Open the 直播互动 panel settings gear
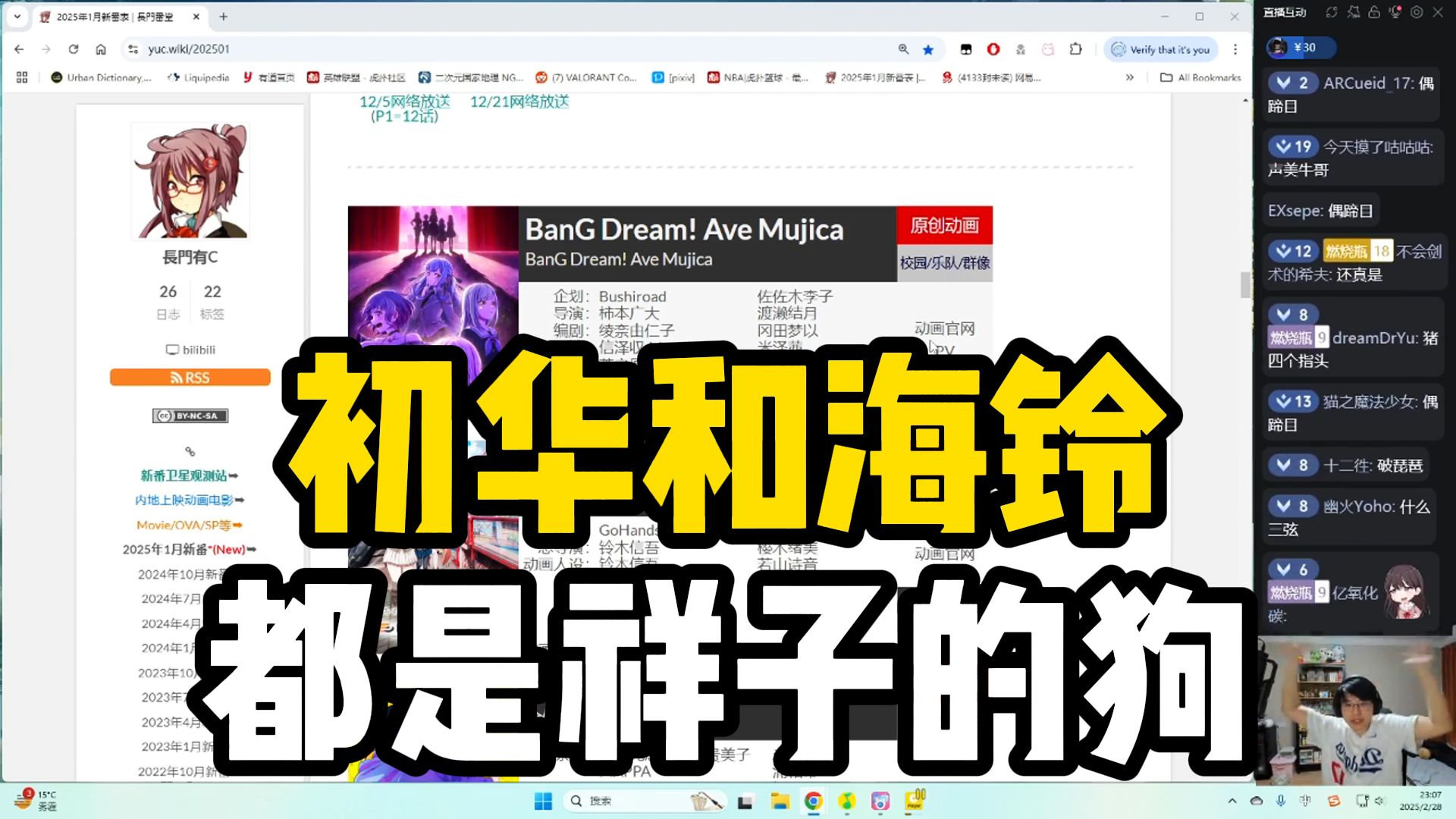 [1417, 12]
